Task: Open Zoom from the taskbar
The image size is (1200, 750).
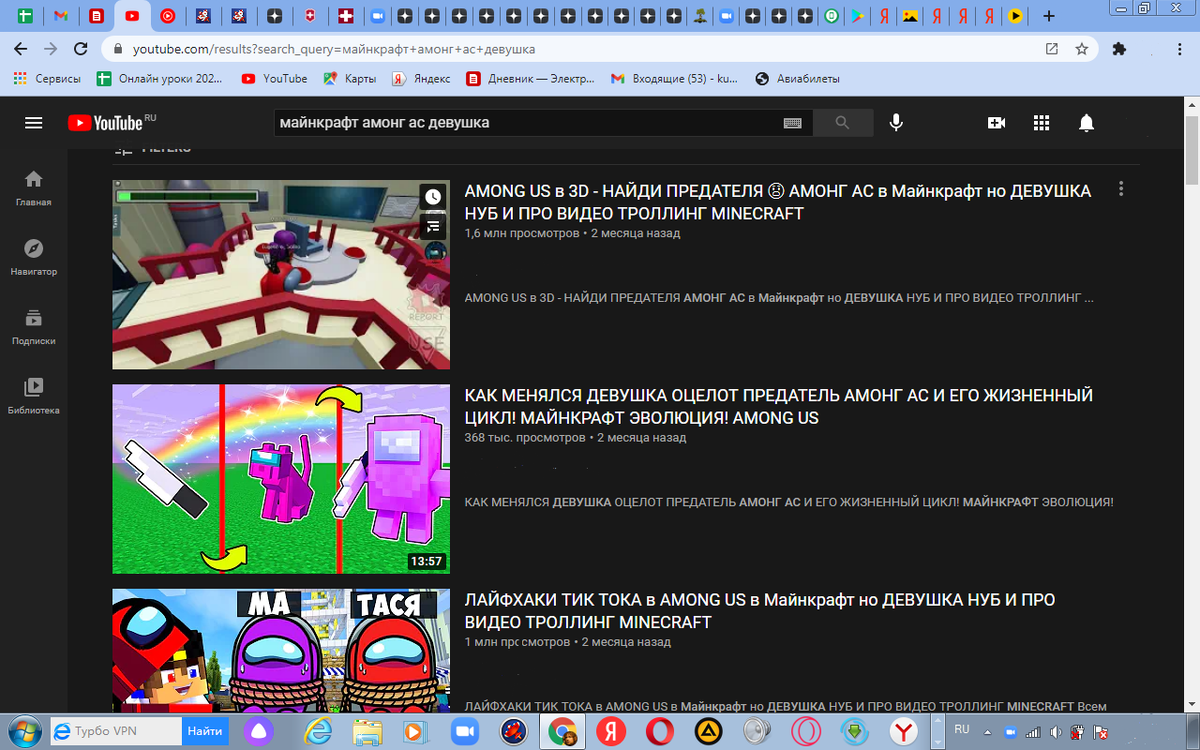Action: click(465, 731)
